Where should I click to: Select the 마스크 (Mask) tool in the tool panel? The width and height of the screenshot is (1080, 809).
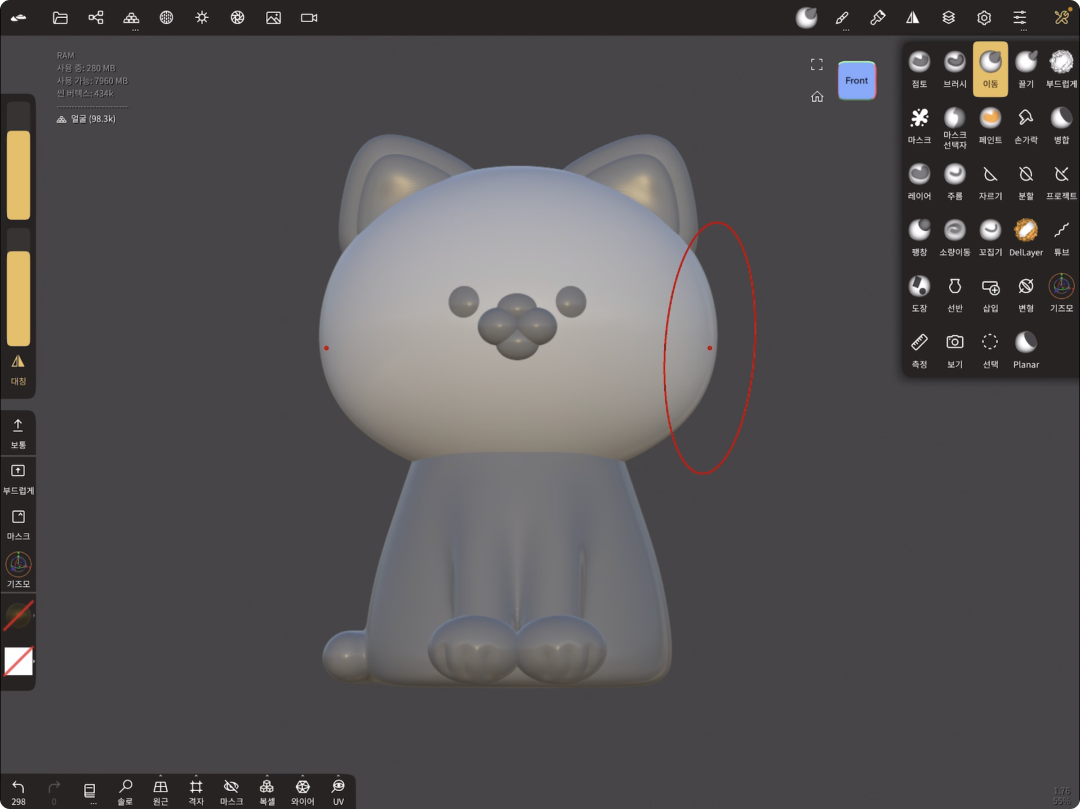(919, 125)
